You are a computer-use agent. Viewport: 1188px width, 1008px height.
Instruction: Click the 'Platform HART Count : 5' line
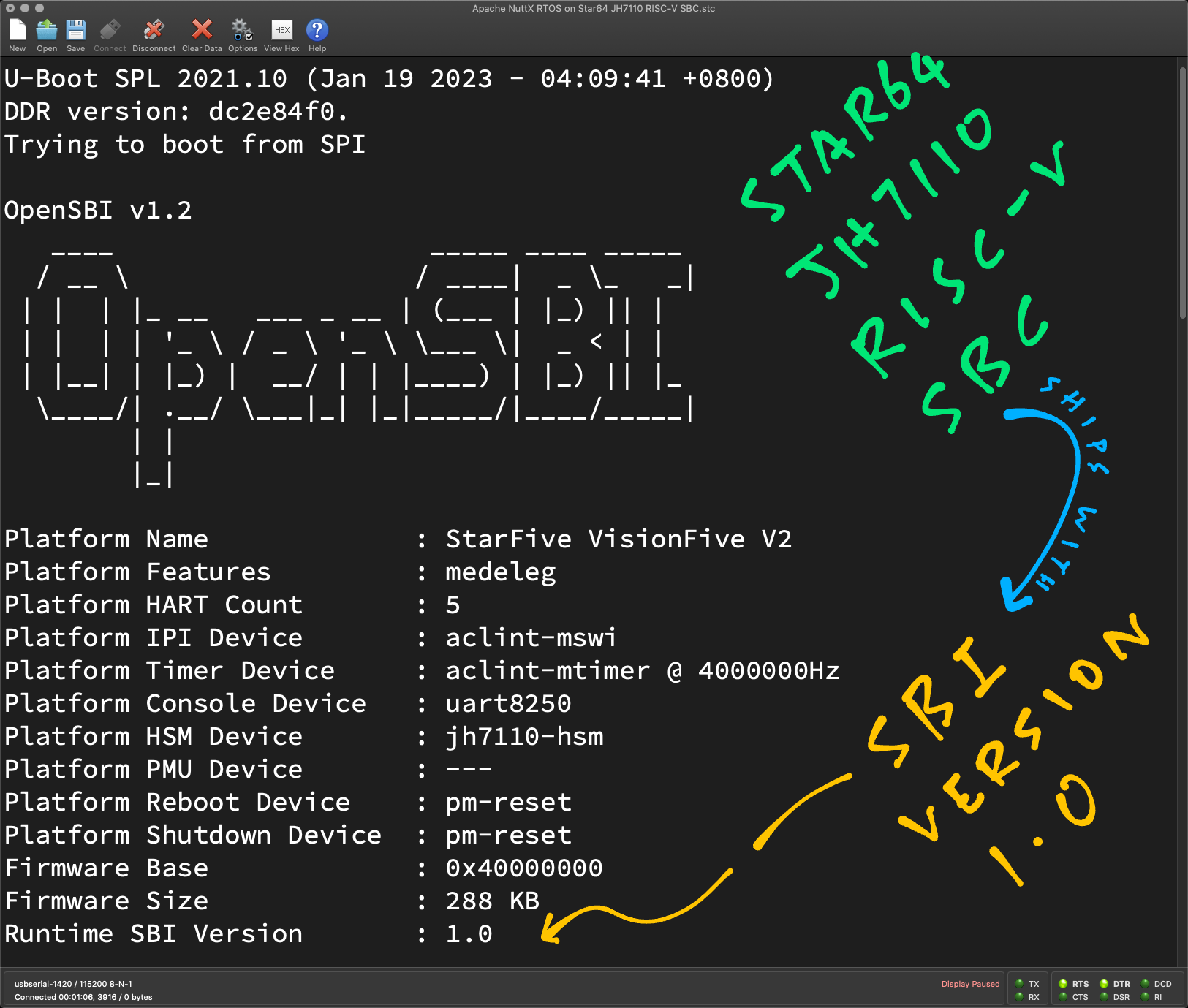click(x=232, y=605)
